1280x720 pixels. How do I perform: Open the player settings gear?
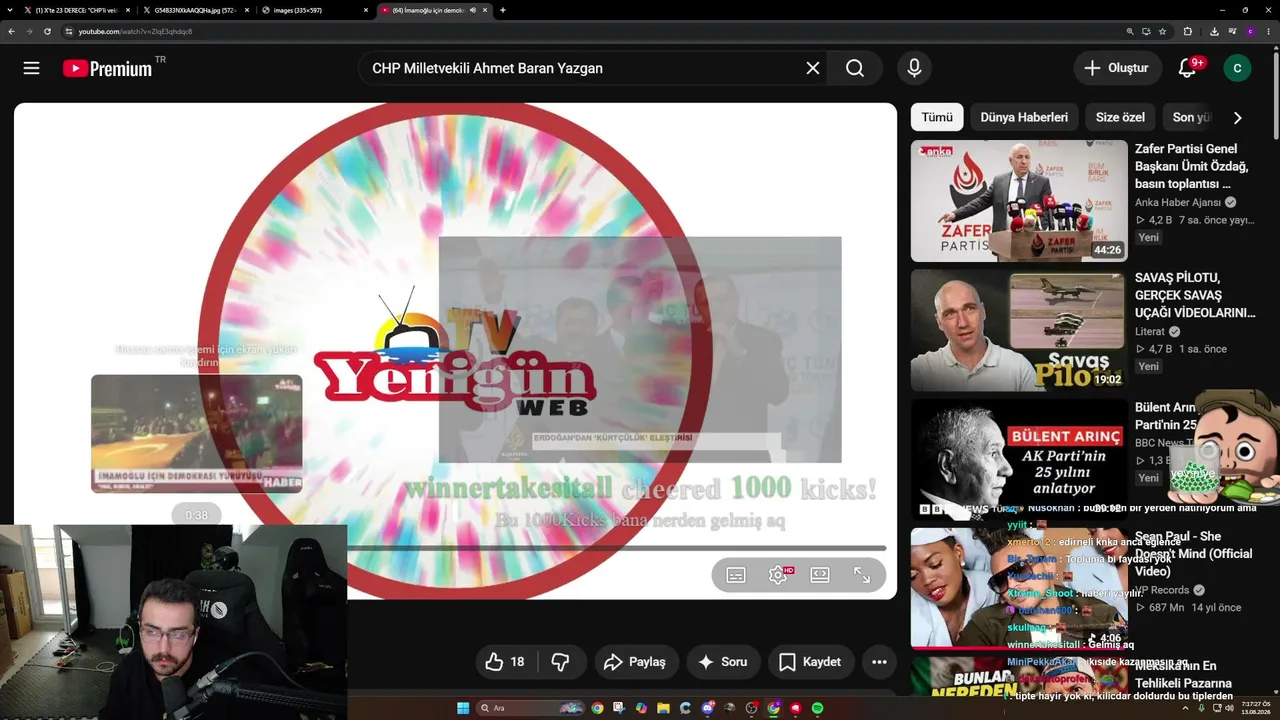point(778,575)
